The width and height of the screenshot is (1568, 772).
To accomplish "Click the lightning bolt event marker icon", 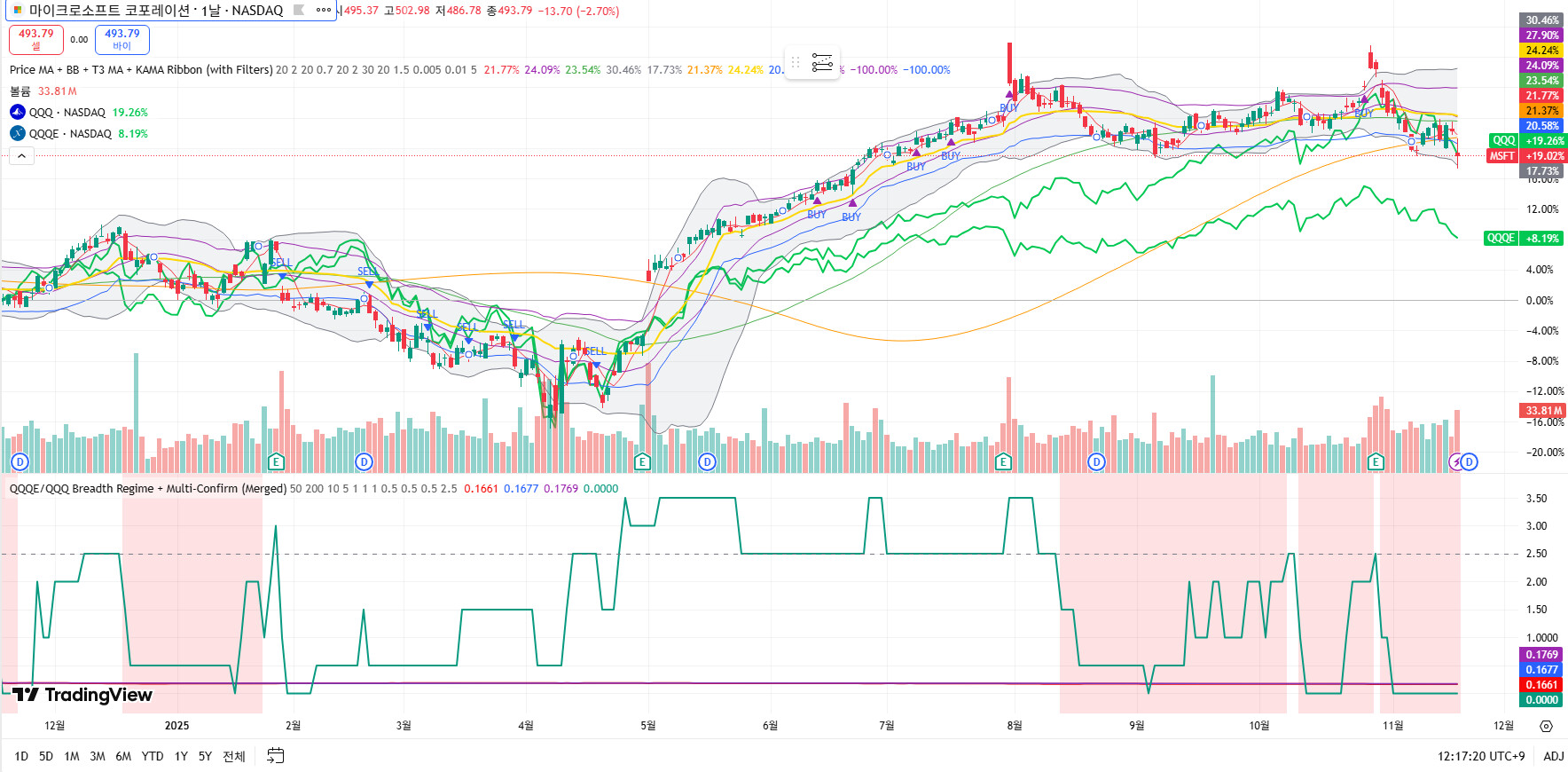I will (1455, 461).
